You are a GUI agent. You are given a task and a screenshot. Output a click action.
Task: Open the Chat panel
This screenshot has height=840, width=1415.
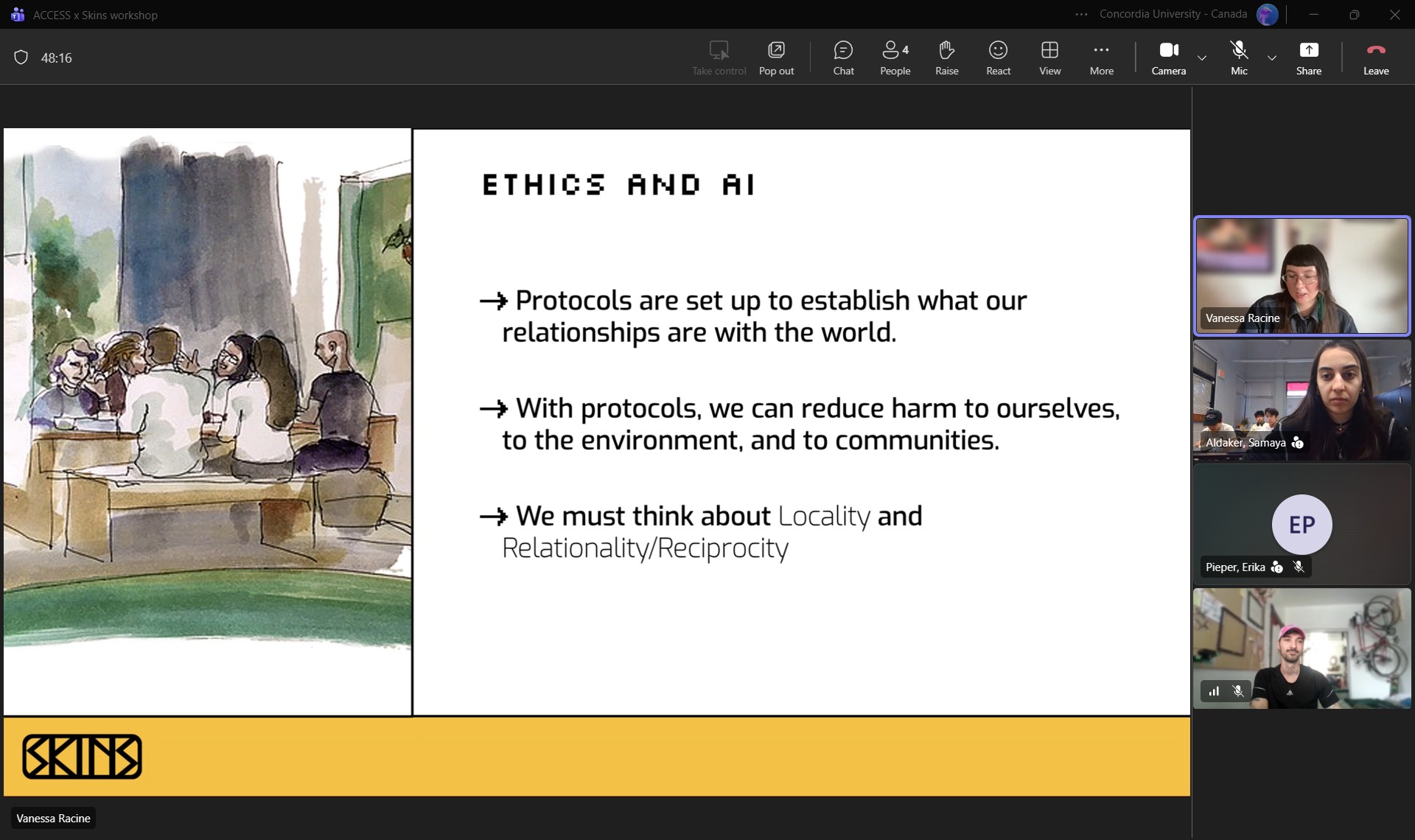point(843,57)
